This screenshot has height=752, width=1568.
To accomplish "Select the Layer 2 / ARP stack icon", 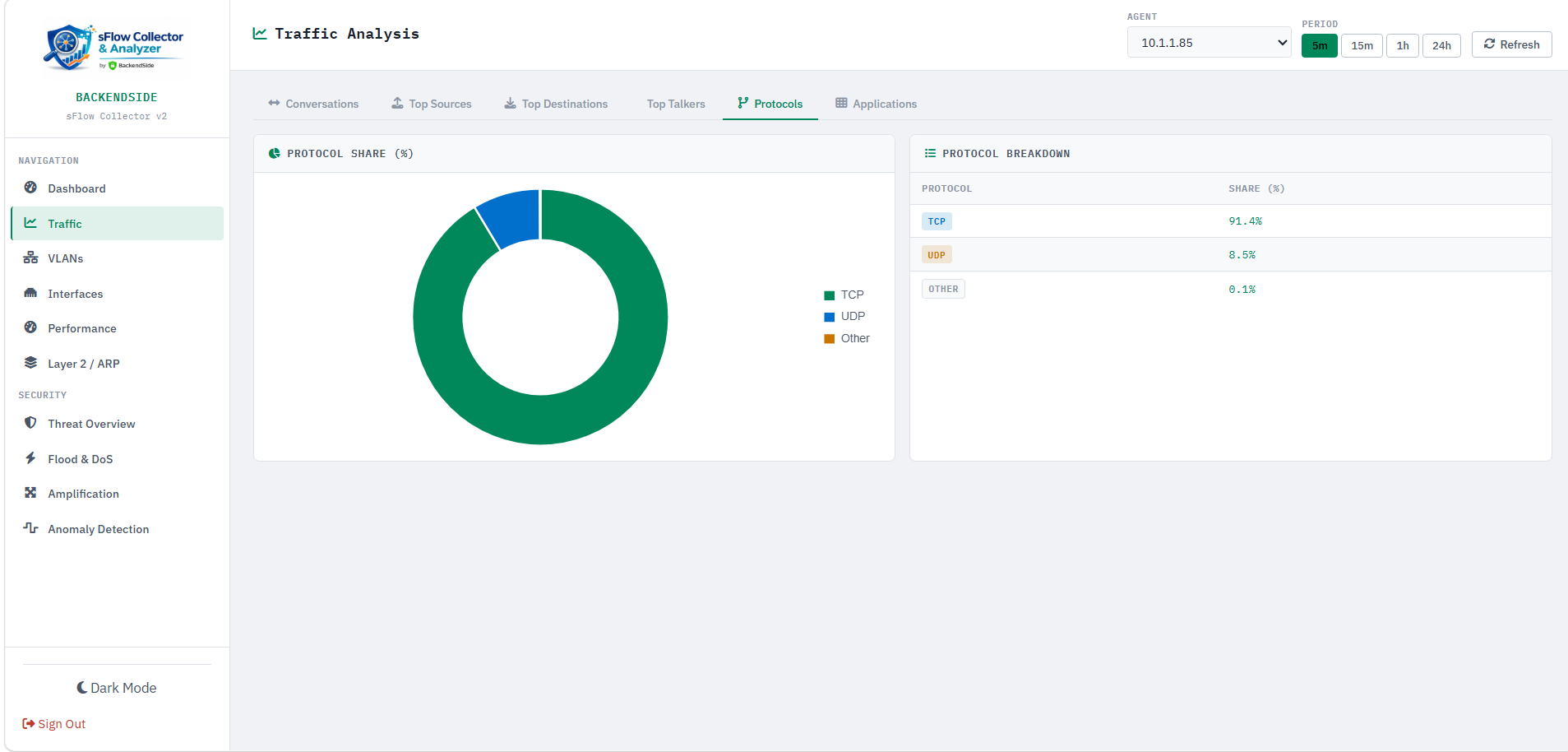I will click(30, 363).
